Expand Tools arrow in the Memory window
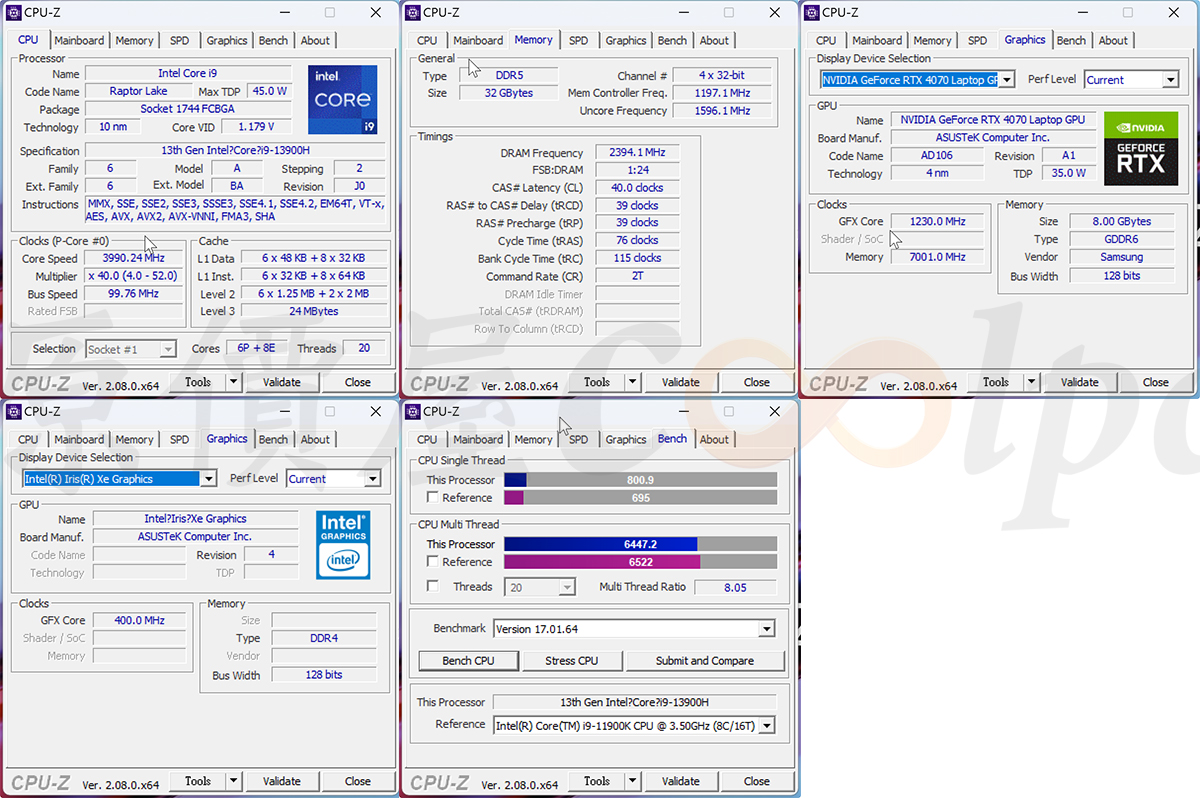The height and width of the screenshot is (798, 1200). click(632, 382)
